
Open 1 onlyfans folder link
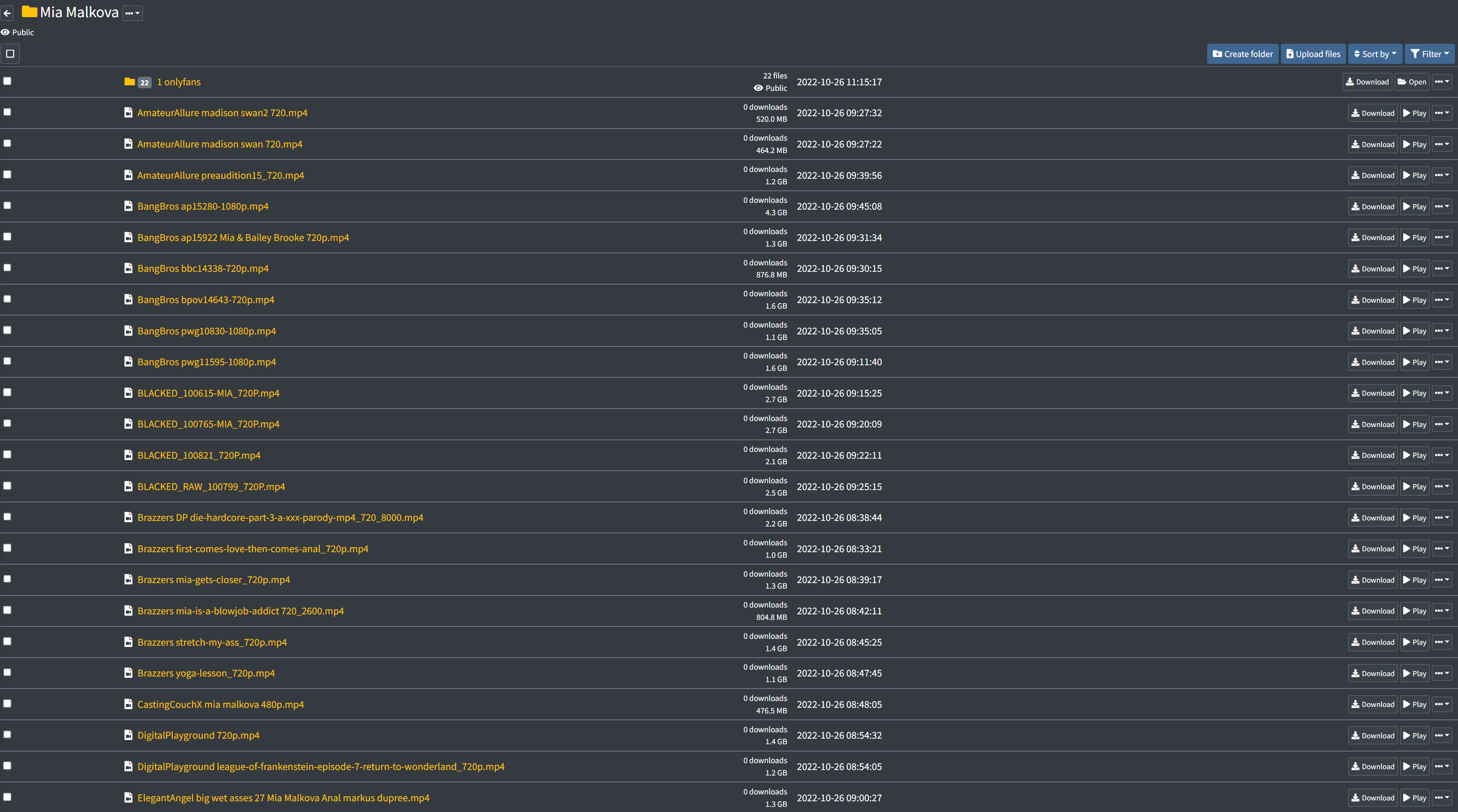(179, 82)
